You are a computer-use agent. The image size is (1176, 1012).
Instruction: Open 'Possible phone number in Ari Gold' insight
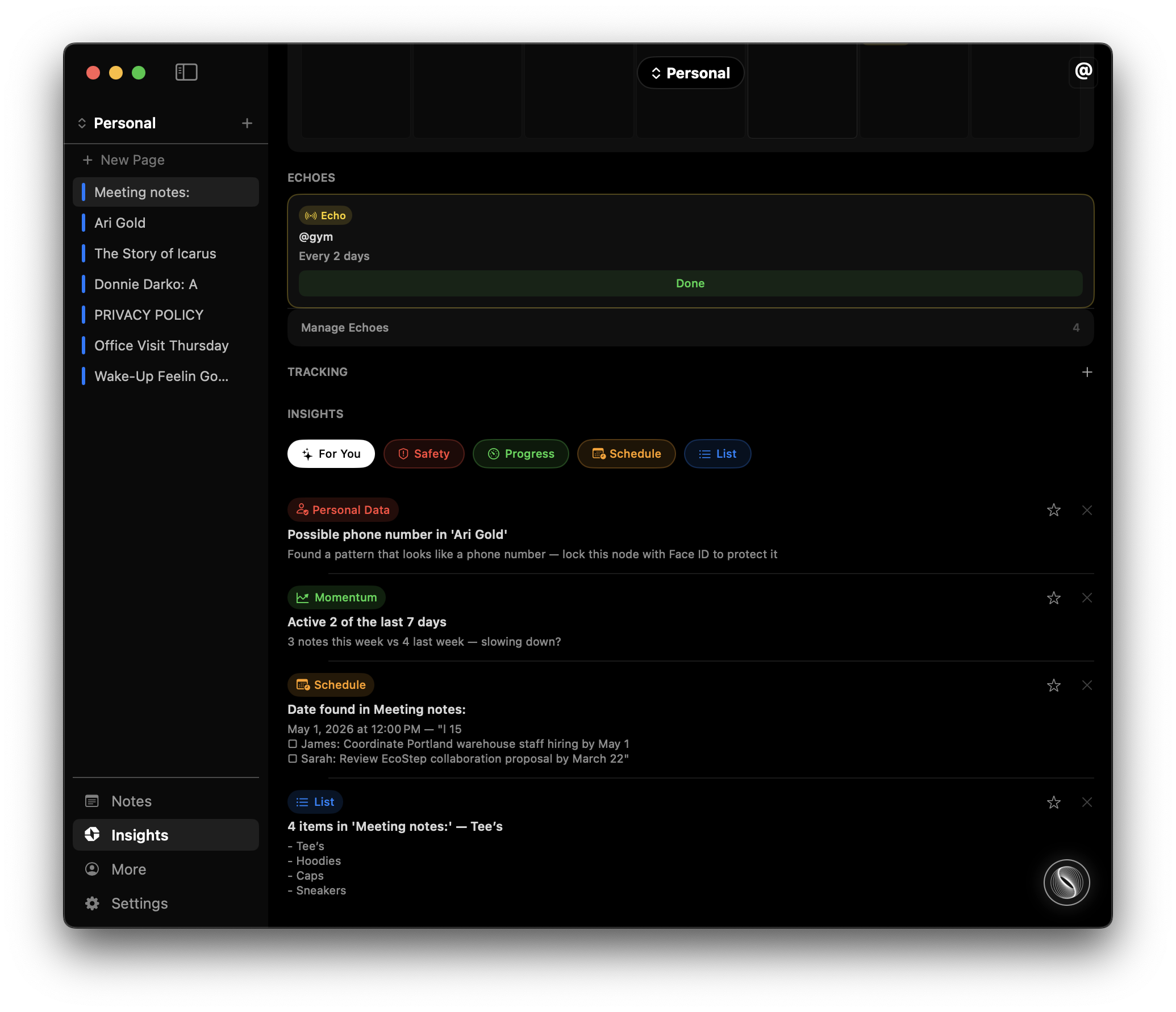tap(397, 534)
